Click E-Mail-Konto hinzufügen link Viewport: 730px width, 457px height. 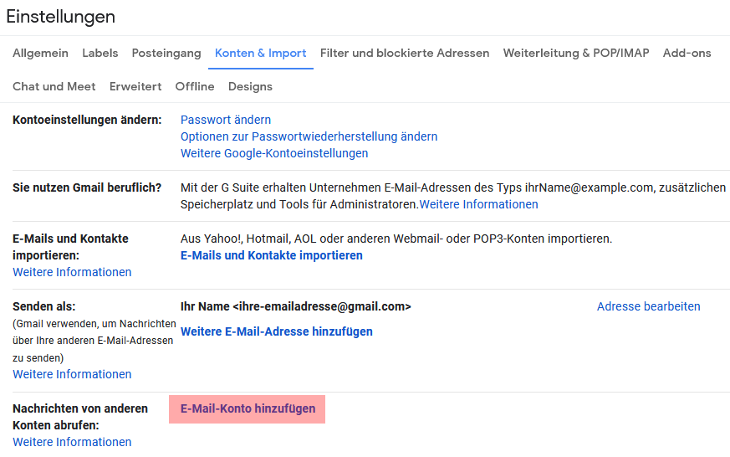248,409
